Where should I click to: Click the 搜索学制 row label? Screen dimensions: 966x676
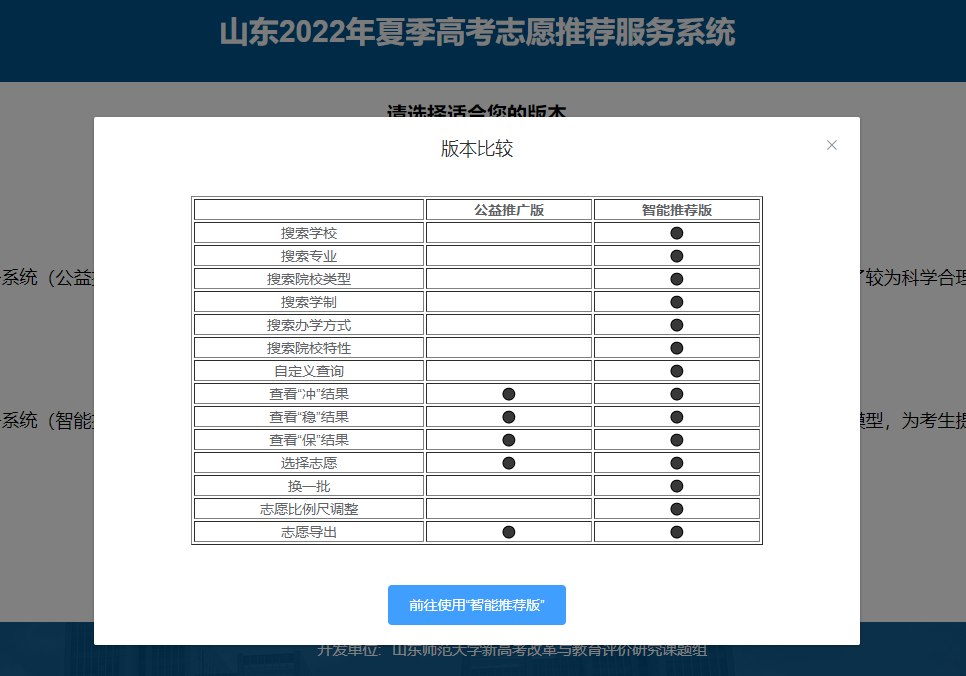click(308, 301)
